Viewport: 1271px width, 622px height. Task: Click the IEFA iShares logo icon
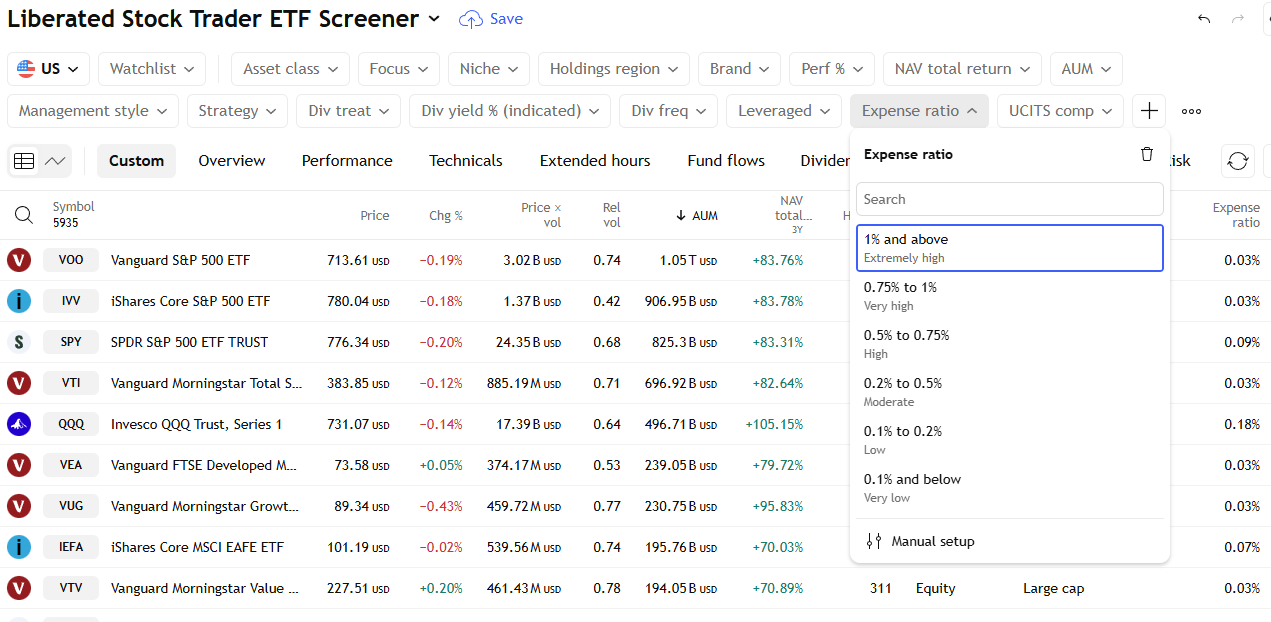[18, 547]
